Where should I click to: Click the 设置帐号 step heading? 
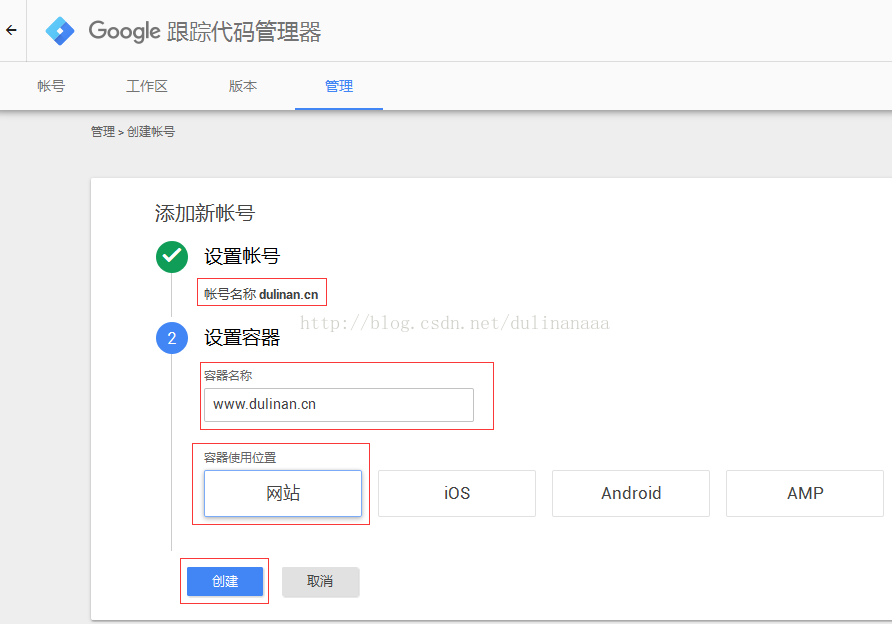pos(242,257)
